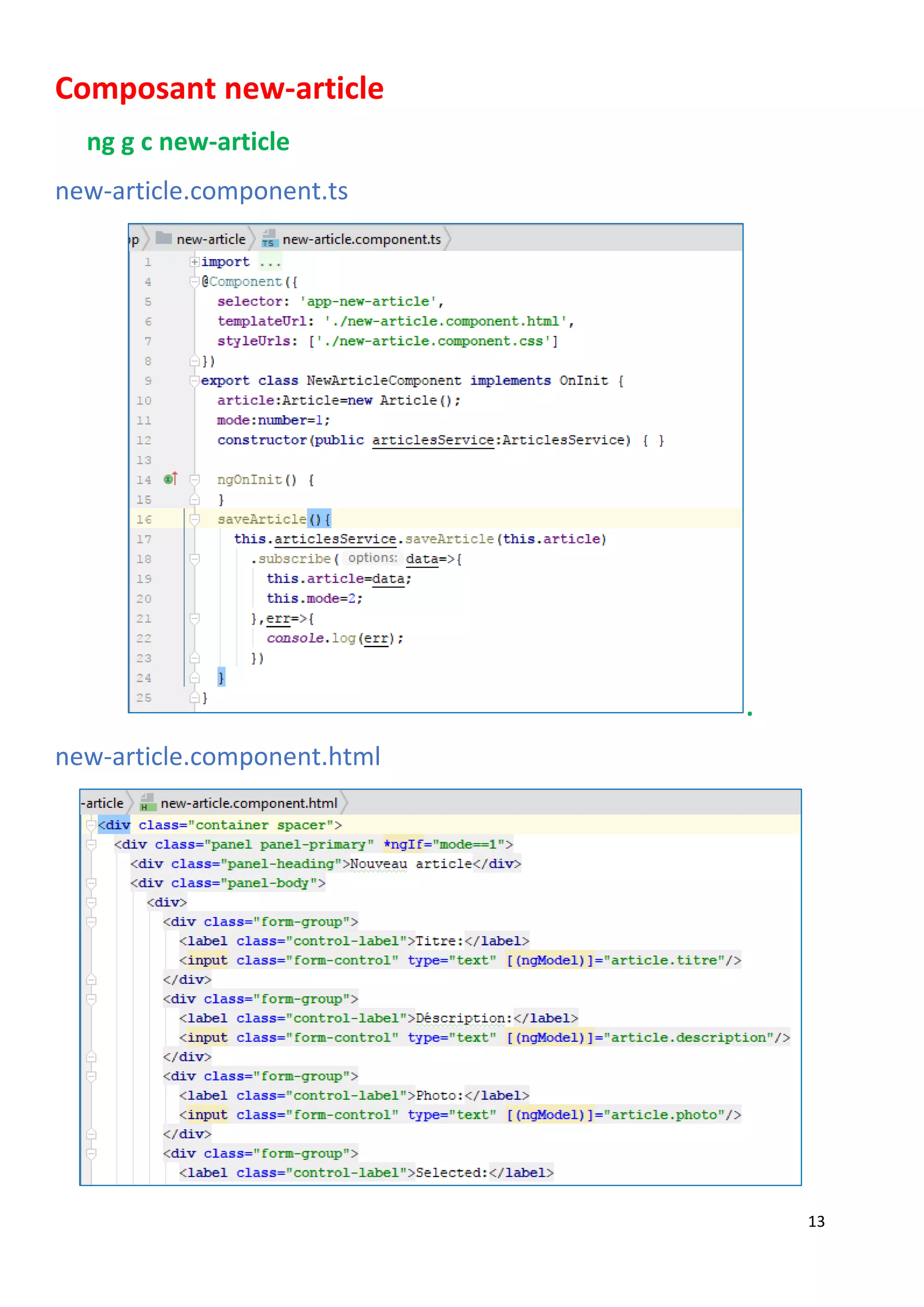Expand the collapsed import block at line 1
Screen dimensions: 924x1307
[x=194, y=262]
